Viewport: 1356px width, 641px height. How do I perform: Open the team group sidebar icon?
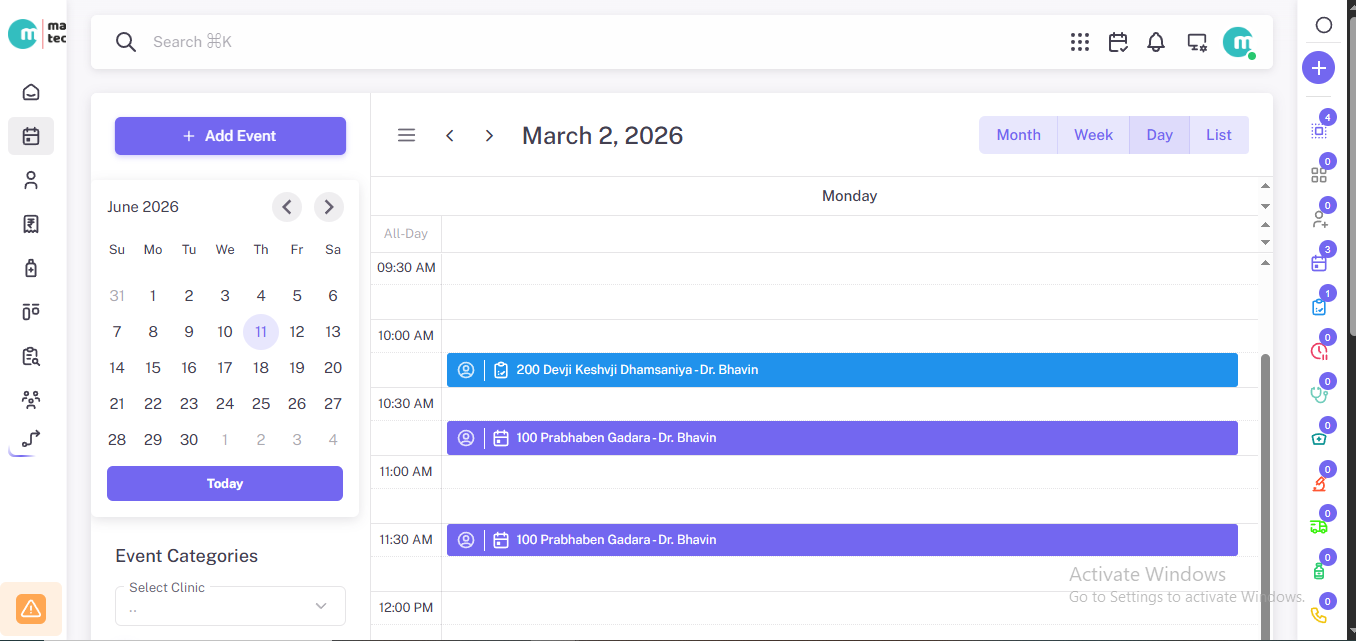31,400
